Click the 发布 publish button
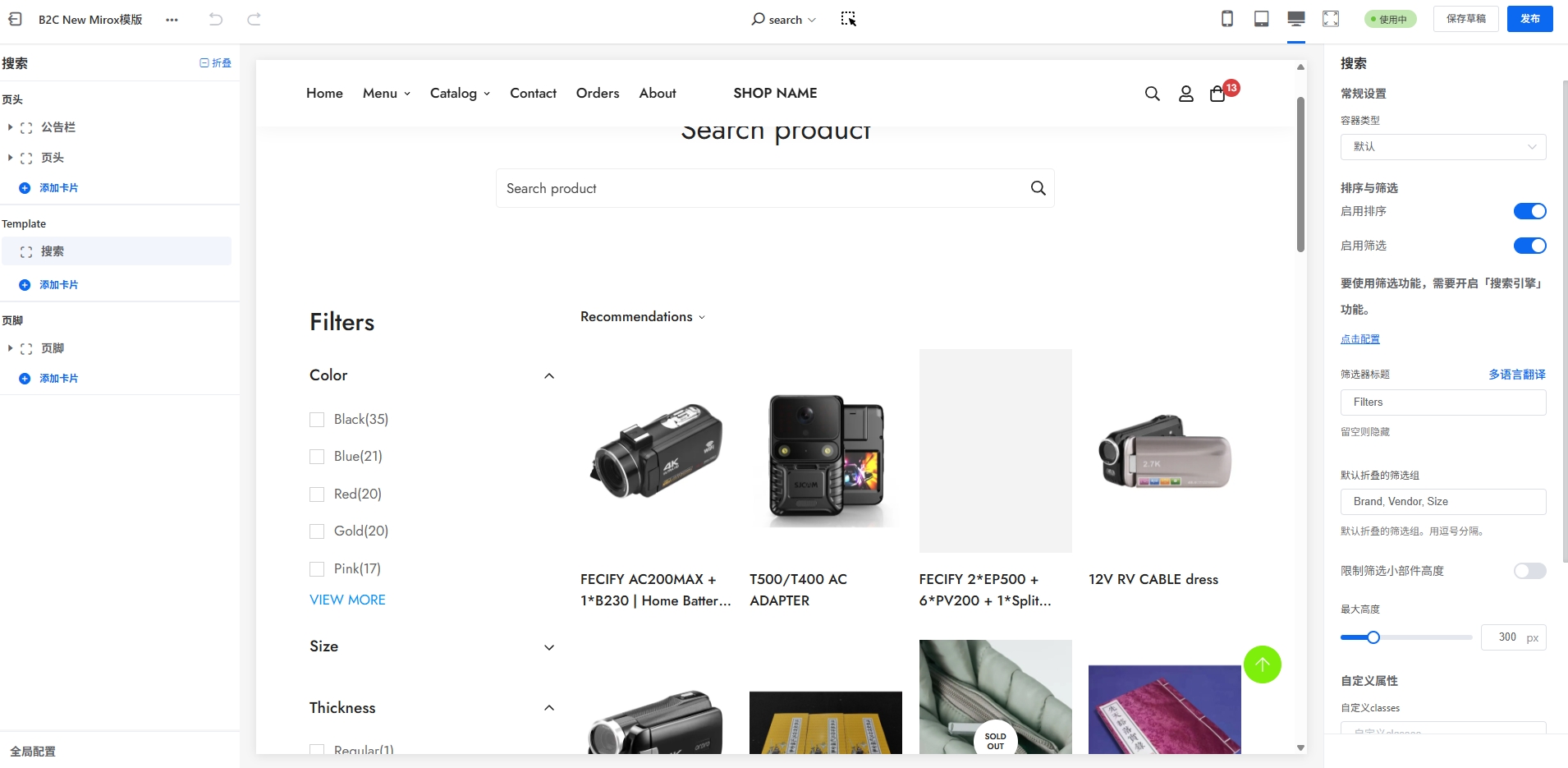 coord(1529,19)
